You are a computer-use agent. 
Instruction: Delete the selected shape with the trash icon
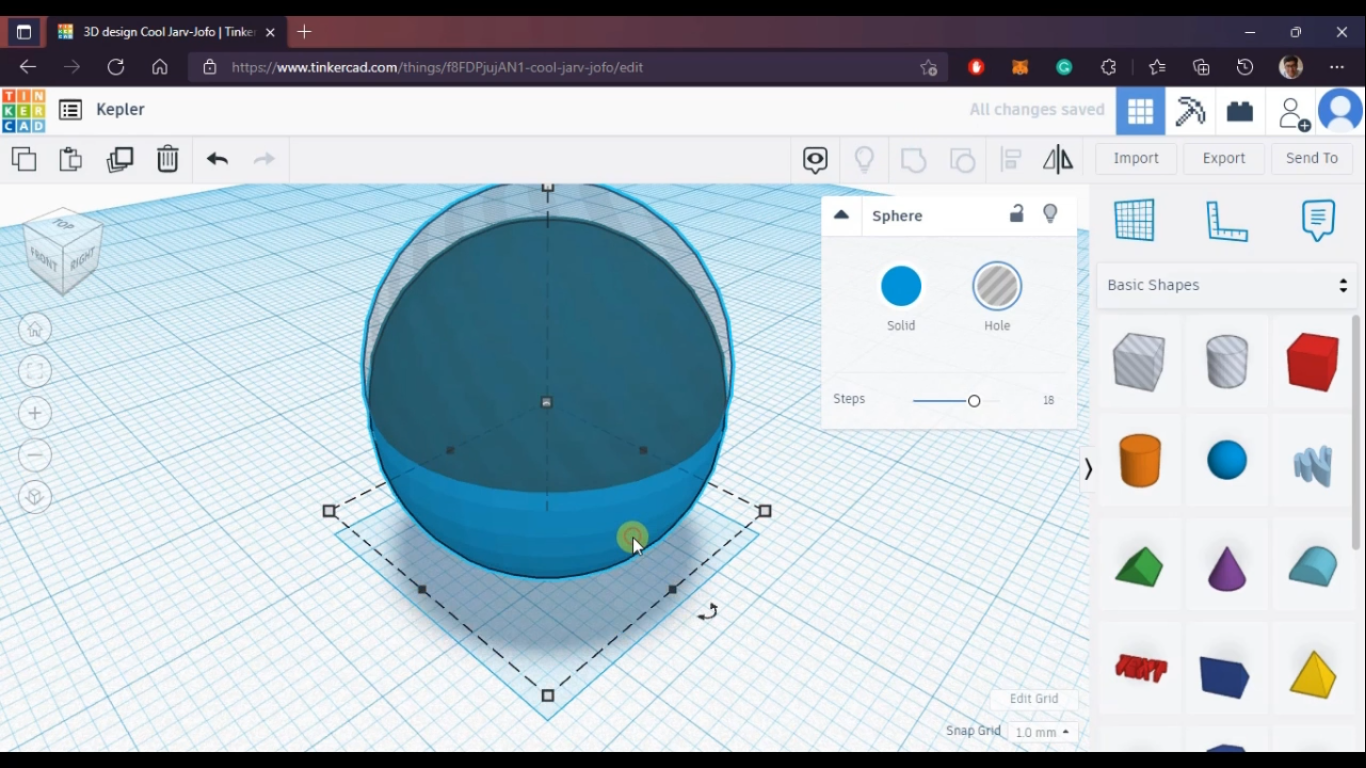click(167, 159)
